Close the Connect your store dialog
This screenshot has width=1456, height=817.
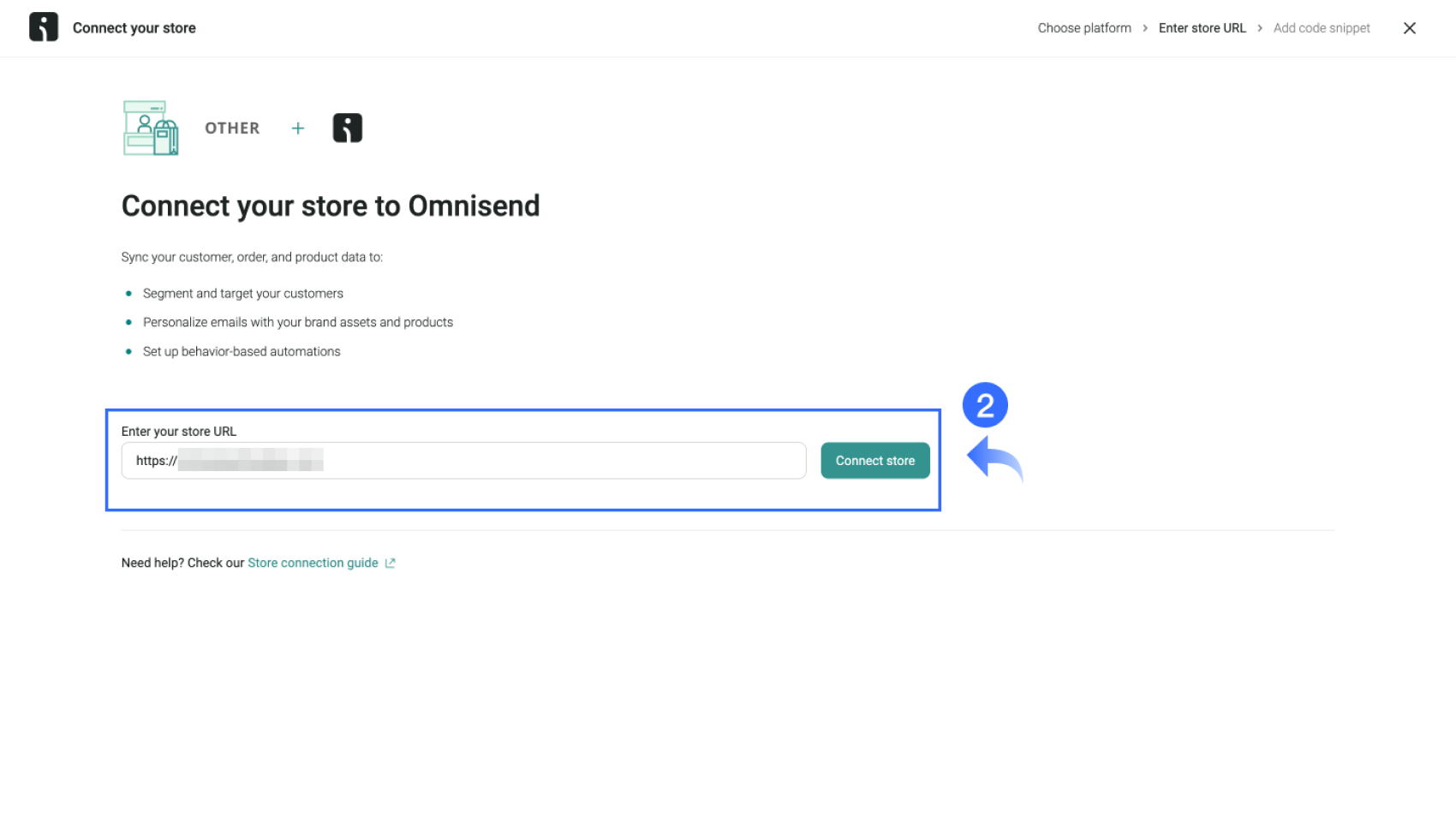[x=1409, y=27]
